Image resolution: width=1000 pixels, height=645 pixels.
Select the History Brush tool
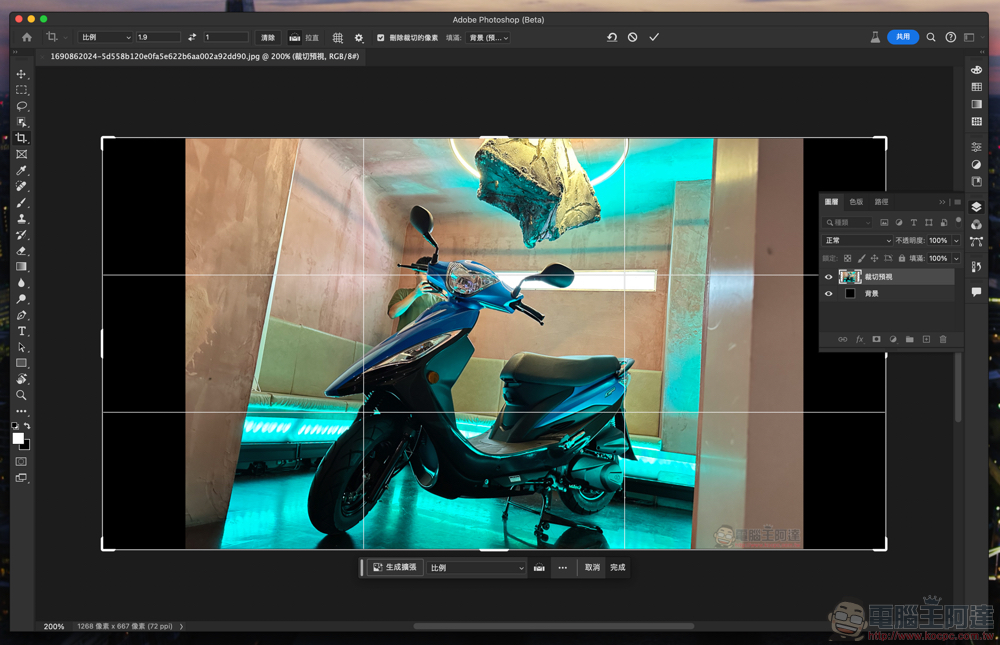(21, 235)
